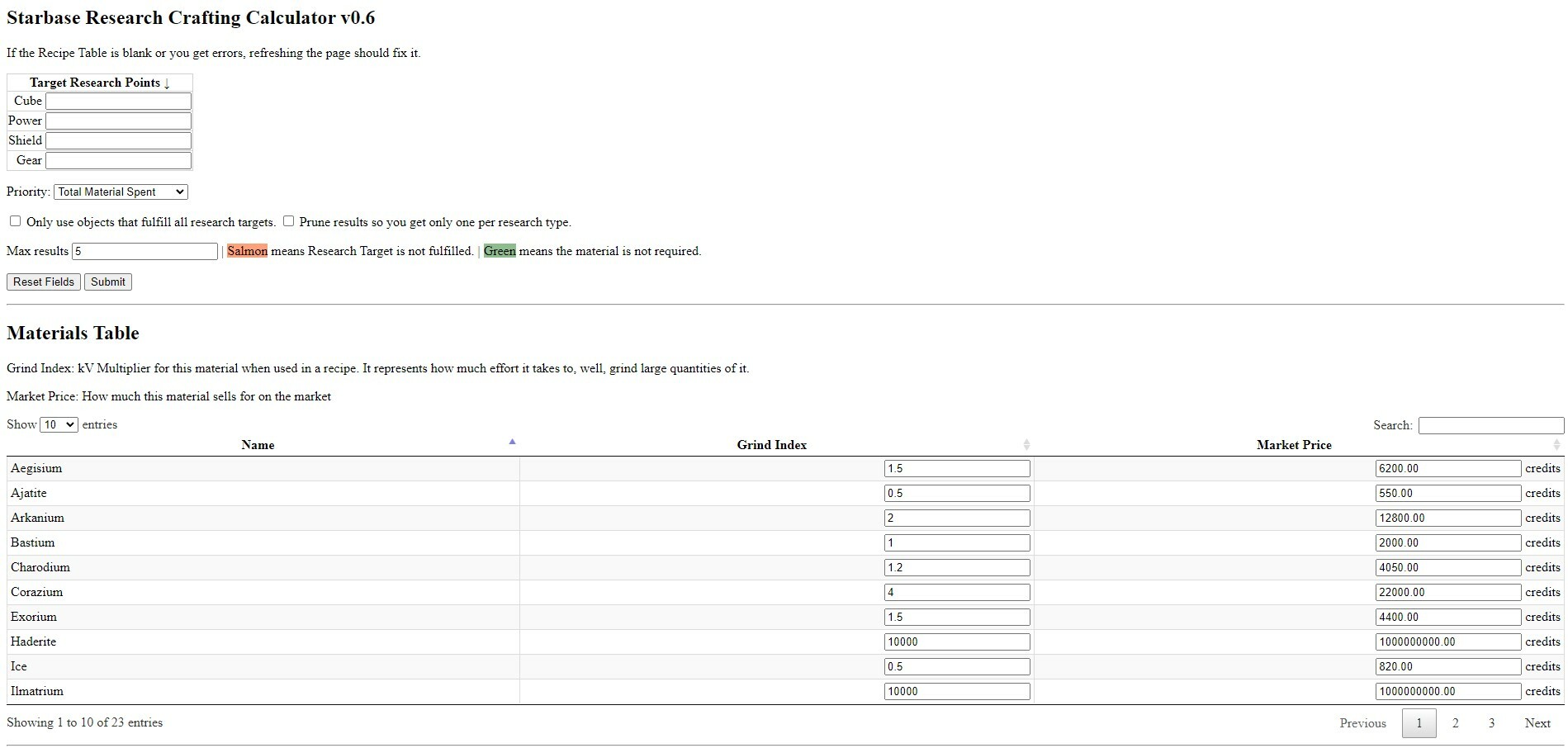The image size is (1568, 748).
Task: Open the Show entries count dropdown
Action: click(59, 424)
